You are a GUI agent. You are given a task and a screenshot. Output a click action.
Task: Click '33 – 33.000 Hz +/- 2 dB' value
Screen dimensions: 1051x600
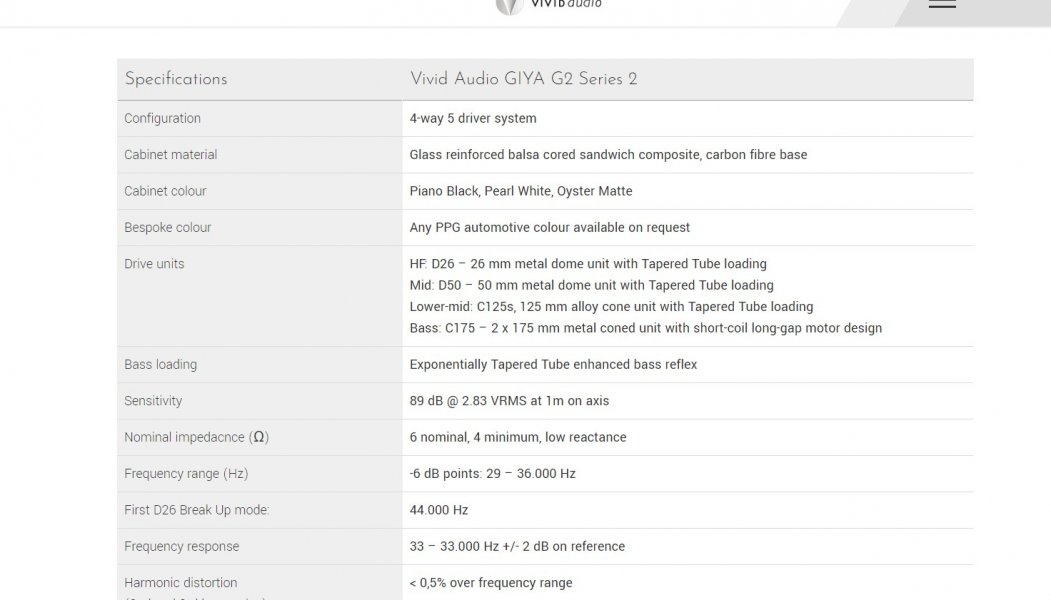[x=517, y=546]
